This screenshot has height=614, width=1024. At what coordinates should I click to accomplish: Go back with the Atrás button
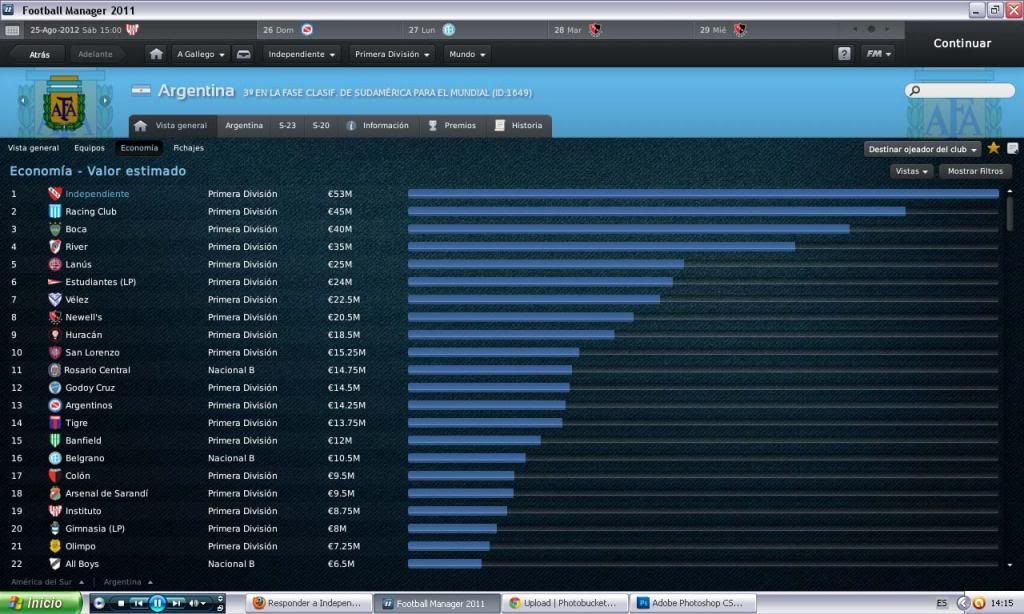pos(39,55)
